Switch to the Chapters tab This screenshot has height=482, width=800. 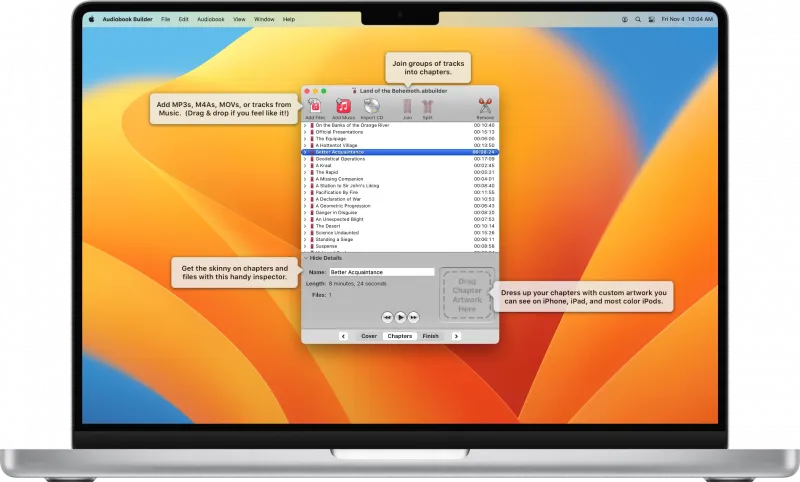tap(399, 336)
